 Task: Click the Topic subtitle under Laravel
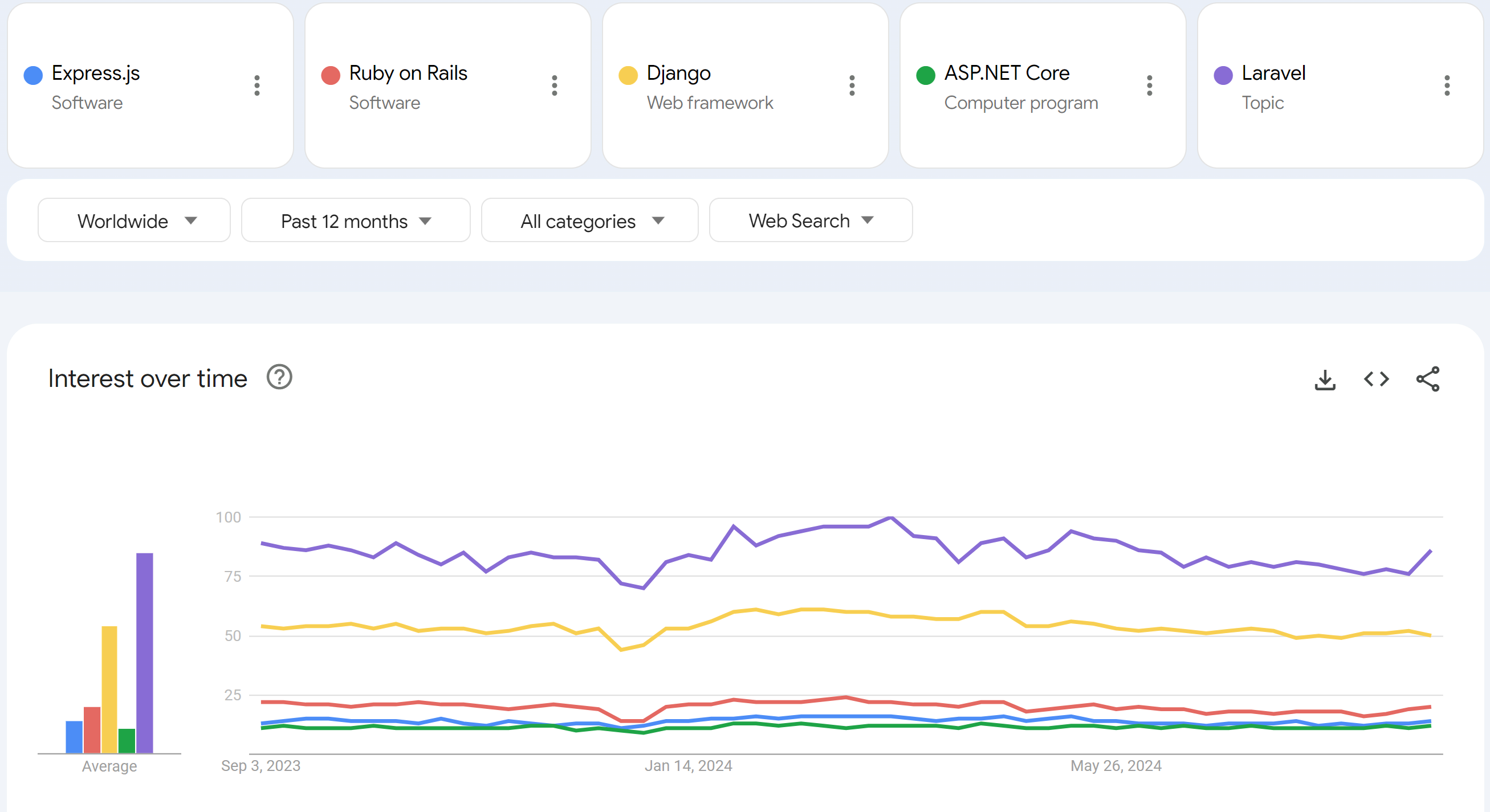[x=1262, y=103]
